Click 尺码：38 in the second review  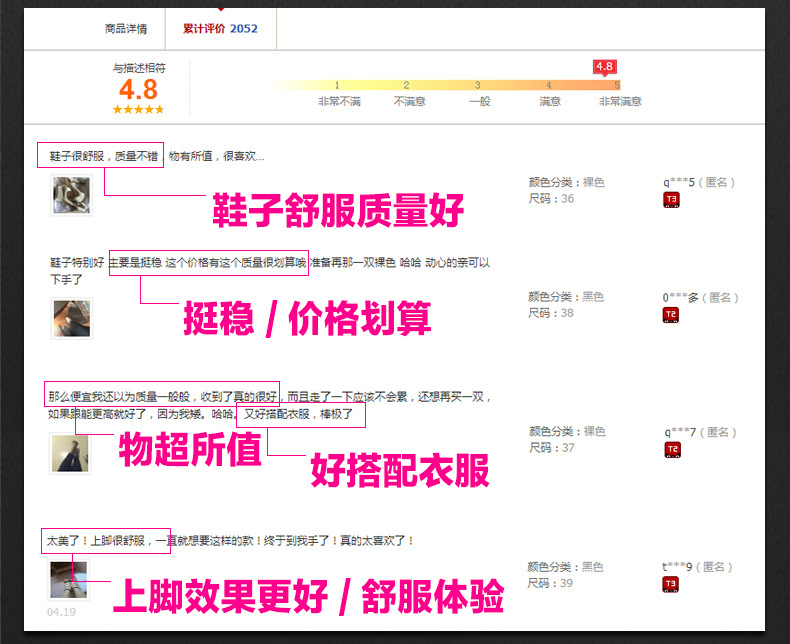pyautogui.click(x=551, y=313)
